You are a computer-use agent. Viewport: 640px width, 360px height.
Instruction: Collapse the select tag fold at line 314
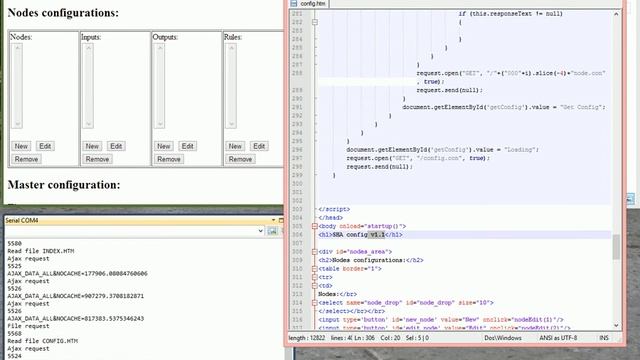315,303
